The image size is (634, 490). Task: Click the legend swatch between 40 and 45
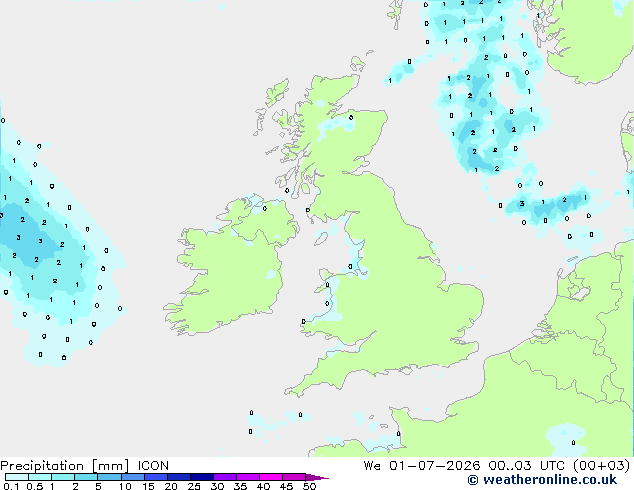(x=271, y=477)
